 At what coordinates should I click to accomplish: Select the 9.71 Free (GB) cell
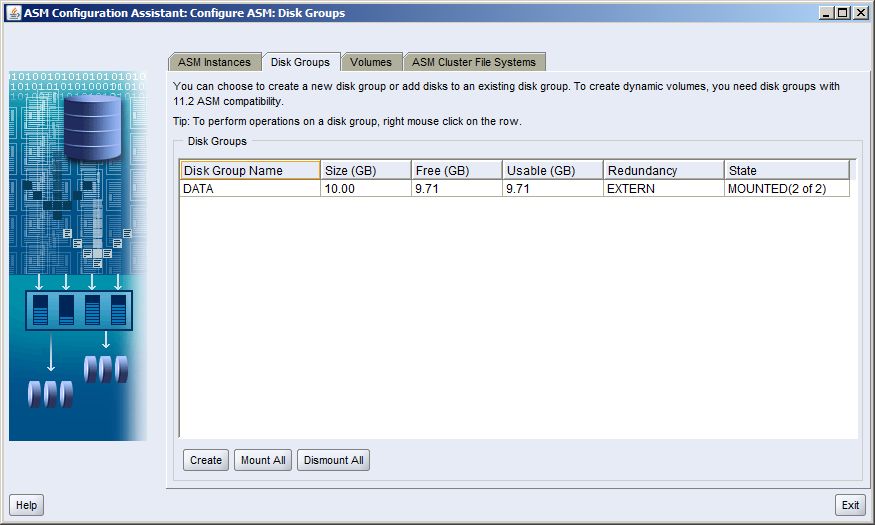coord(457,189)
